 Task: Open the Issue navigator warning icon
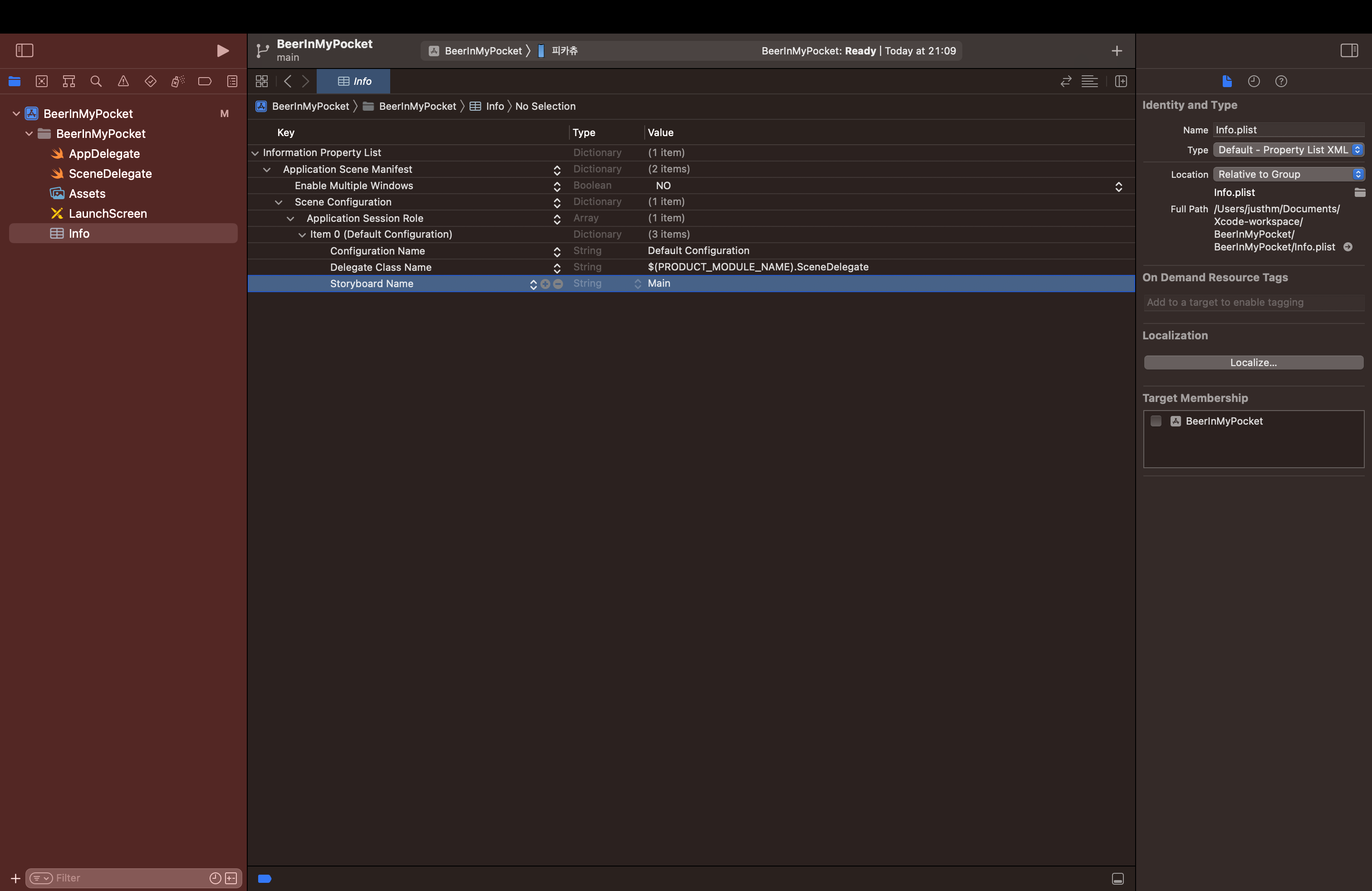pos(123,81)
